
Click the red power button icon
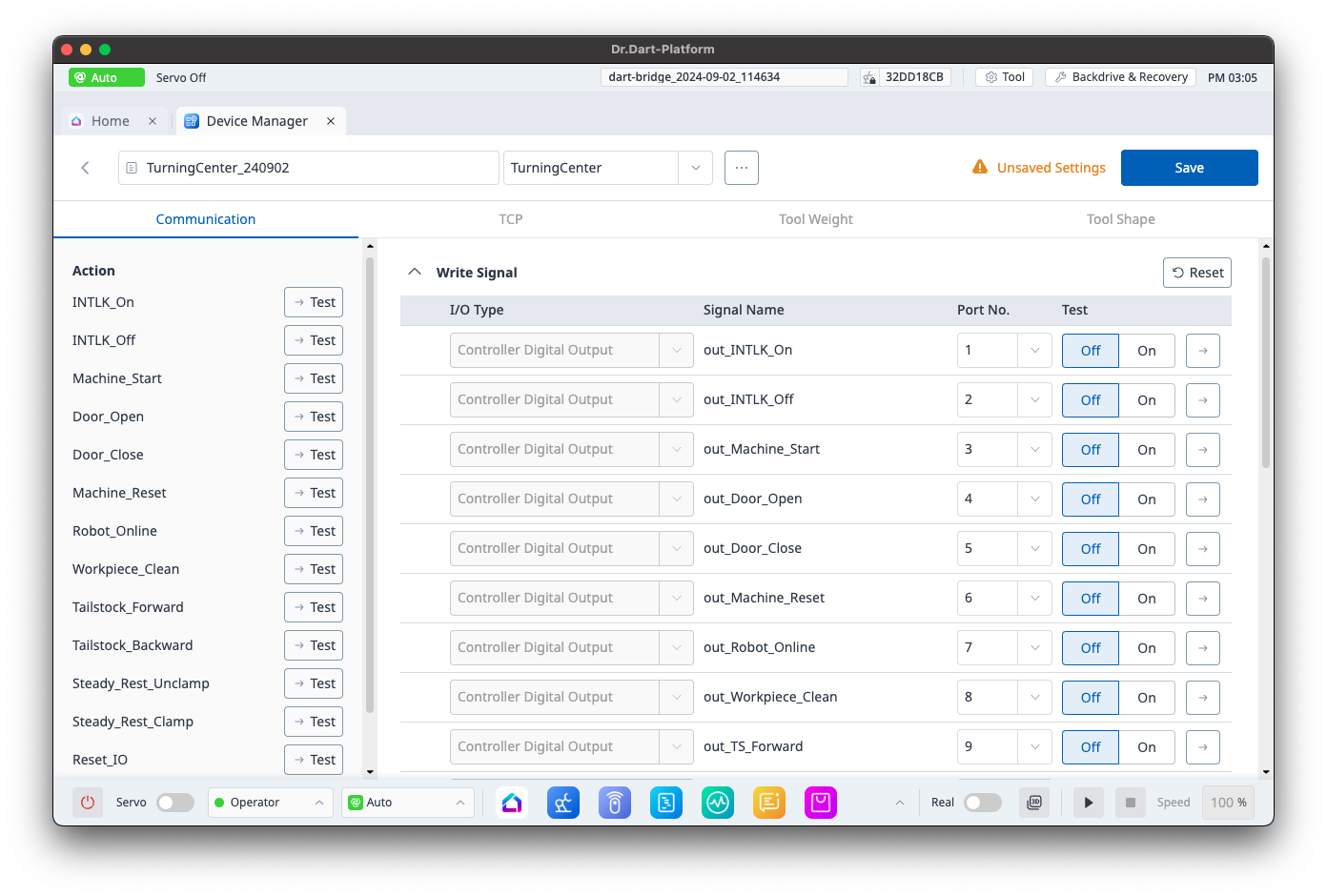pyautogui.click(x=88, y=803)
